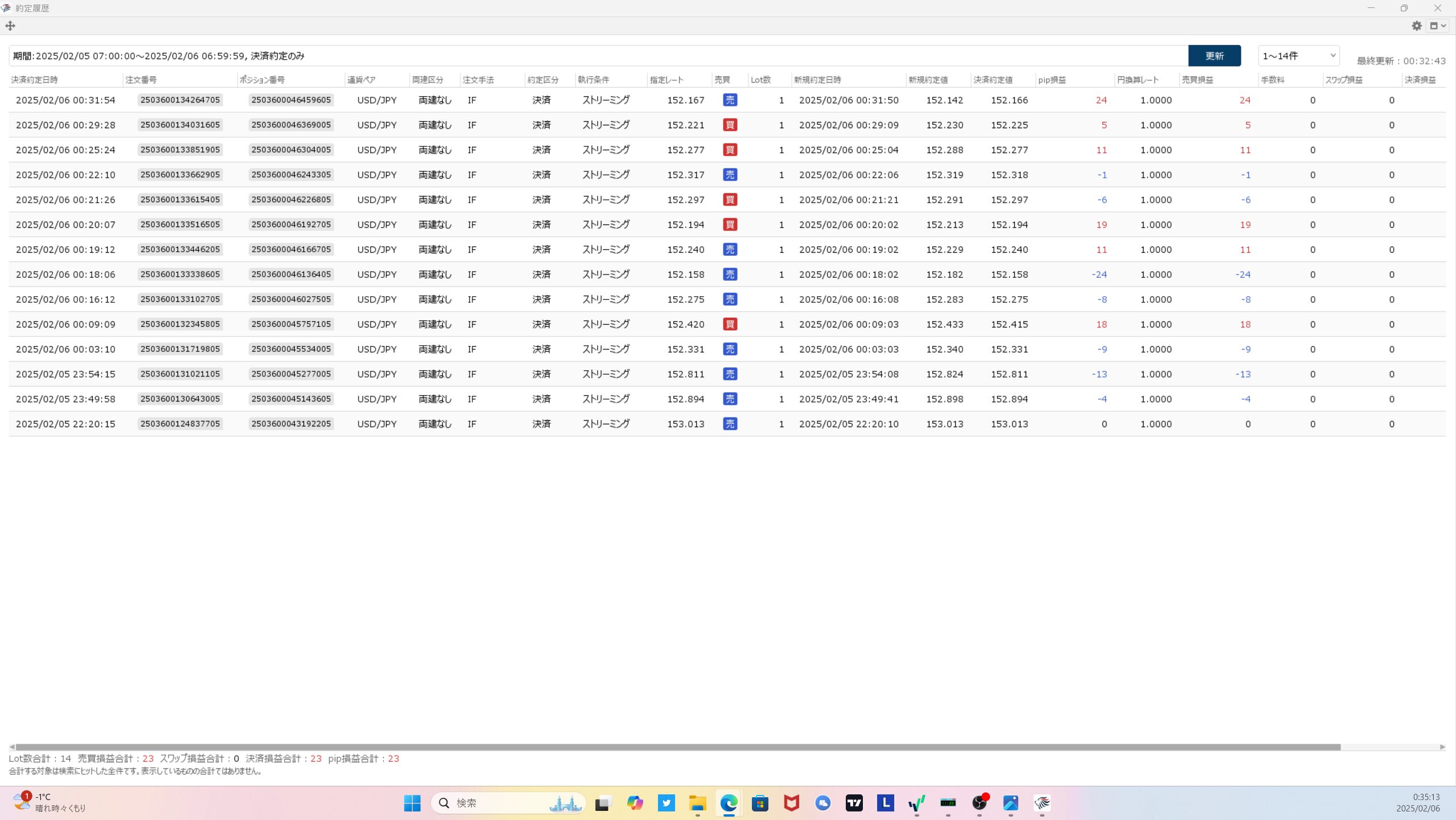Screen dimensions: 1456x820
Task: Click the period filter search field
Action: [x=598, y=56]
